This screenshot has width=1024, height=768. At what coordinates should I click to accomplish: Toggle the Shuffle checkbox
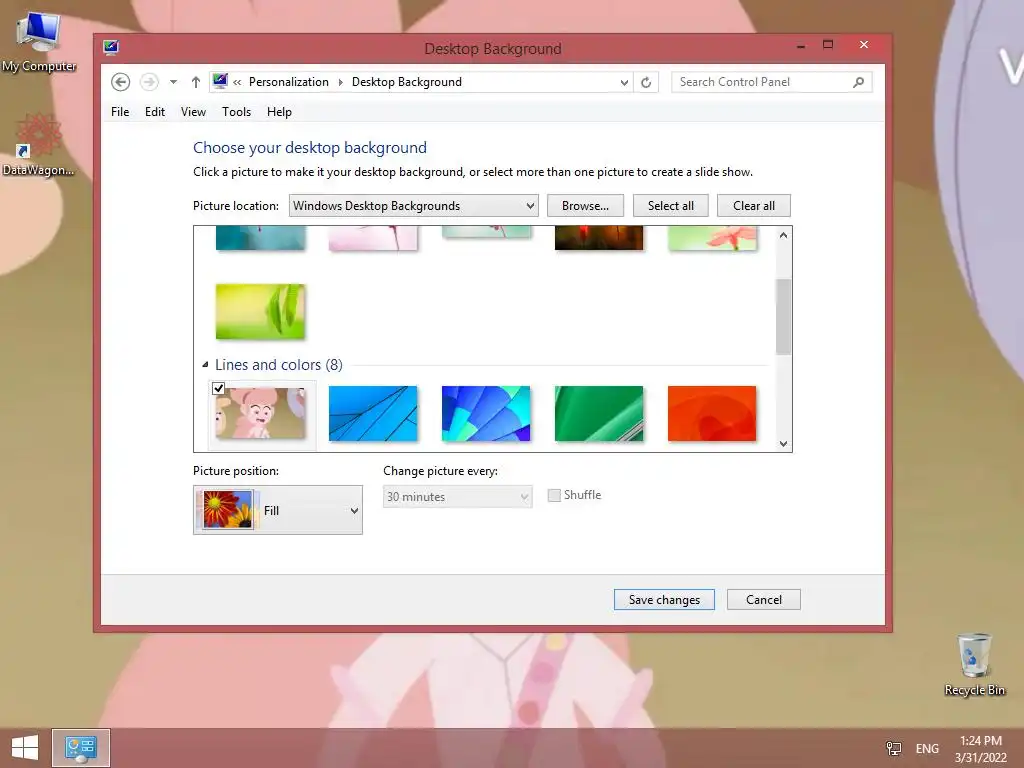point(554,495)
